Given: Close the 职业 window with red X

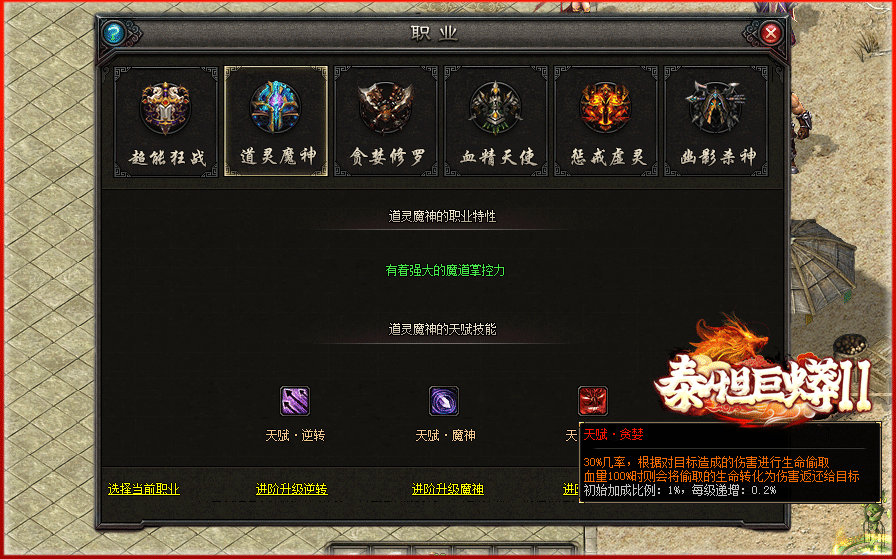Looking at the screenshot, I should coord(770,33).
